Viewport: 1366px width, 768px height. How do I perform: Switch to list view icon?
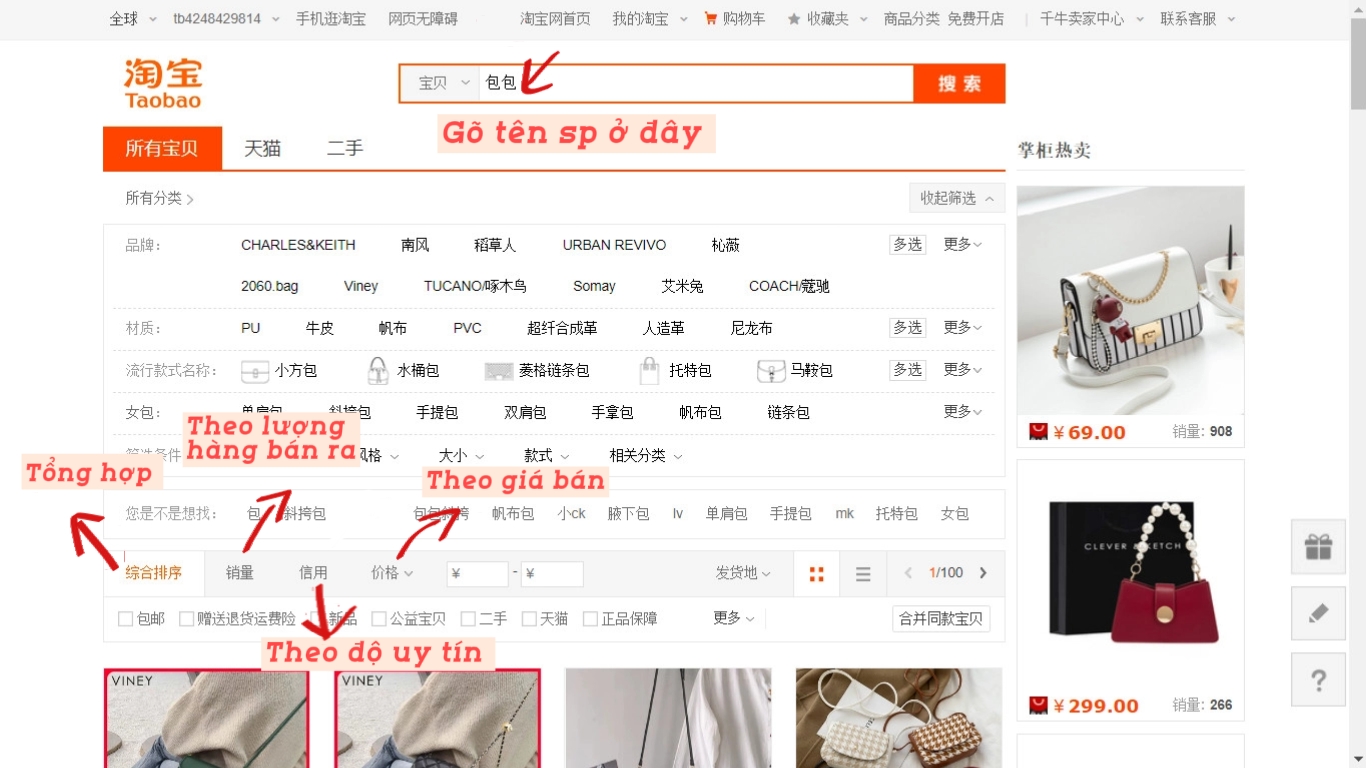tap(863, 573)
